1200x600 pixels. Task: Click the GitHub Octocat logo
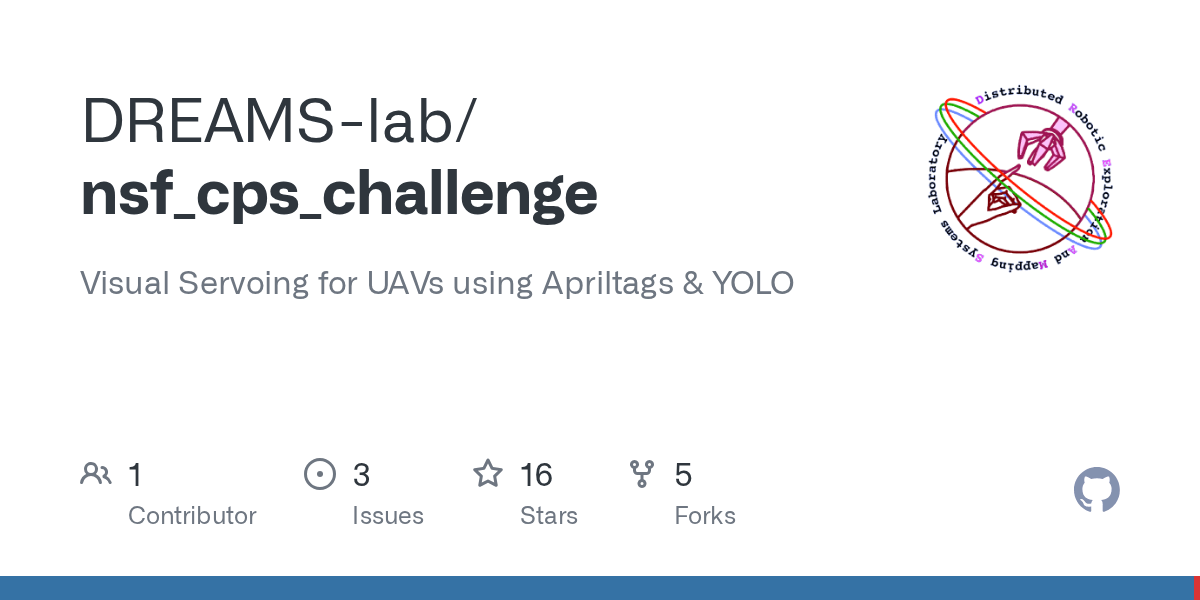[1096, 490]
